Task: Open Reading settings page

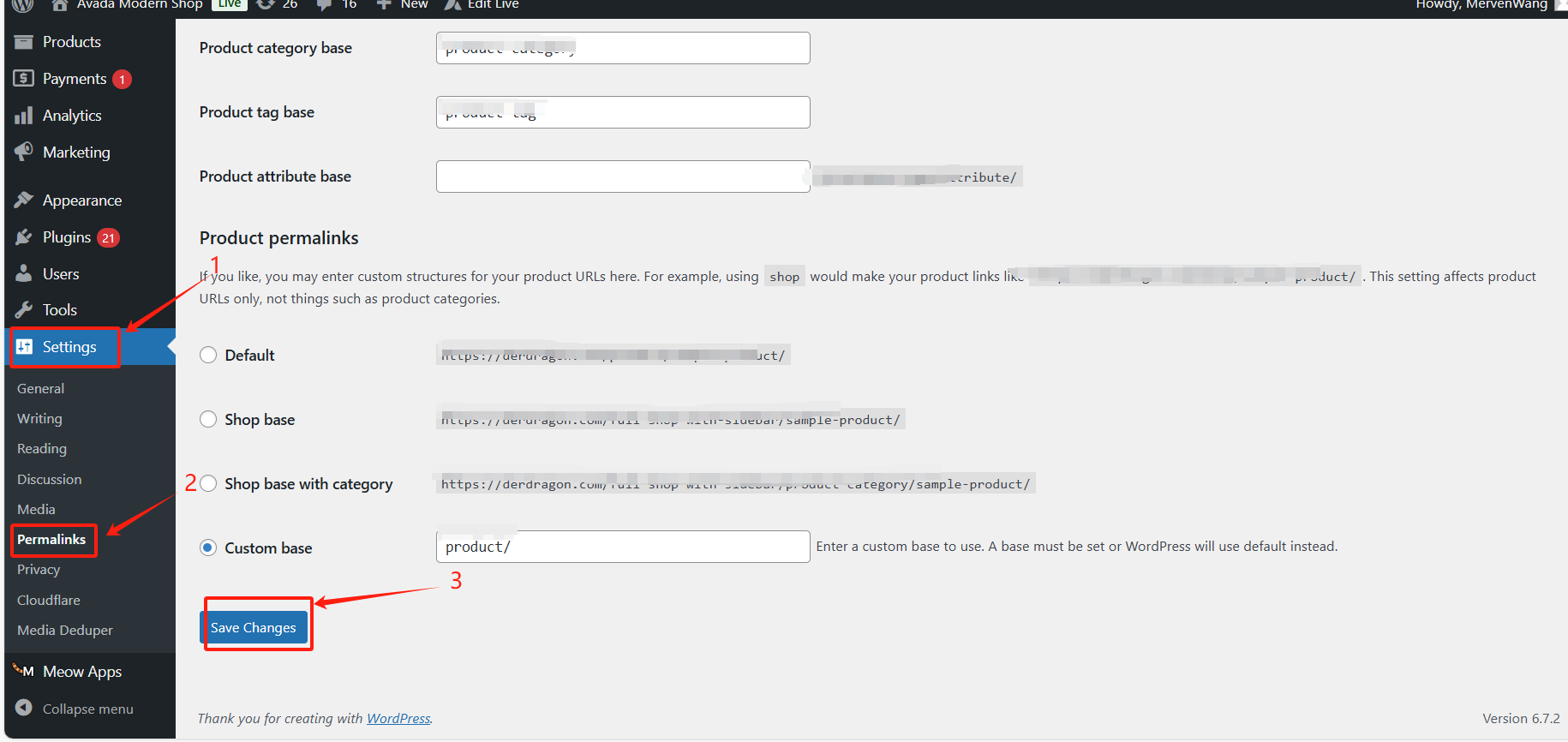Action: pos(42,449)
